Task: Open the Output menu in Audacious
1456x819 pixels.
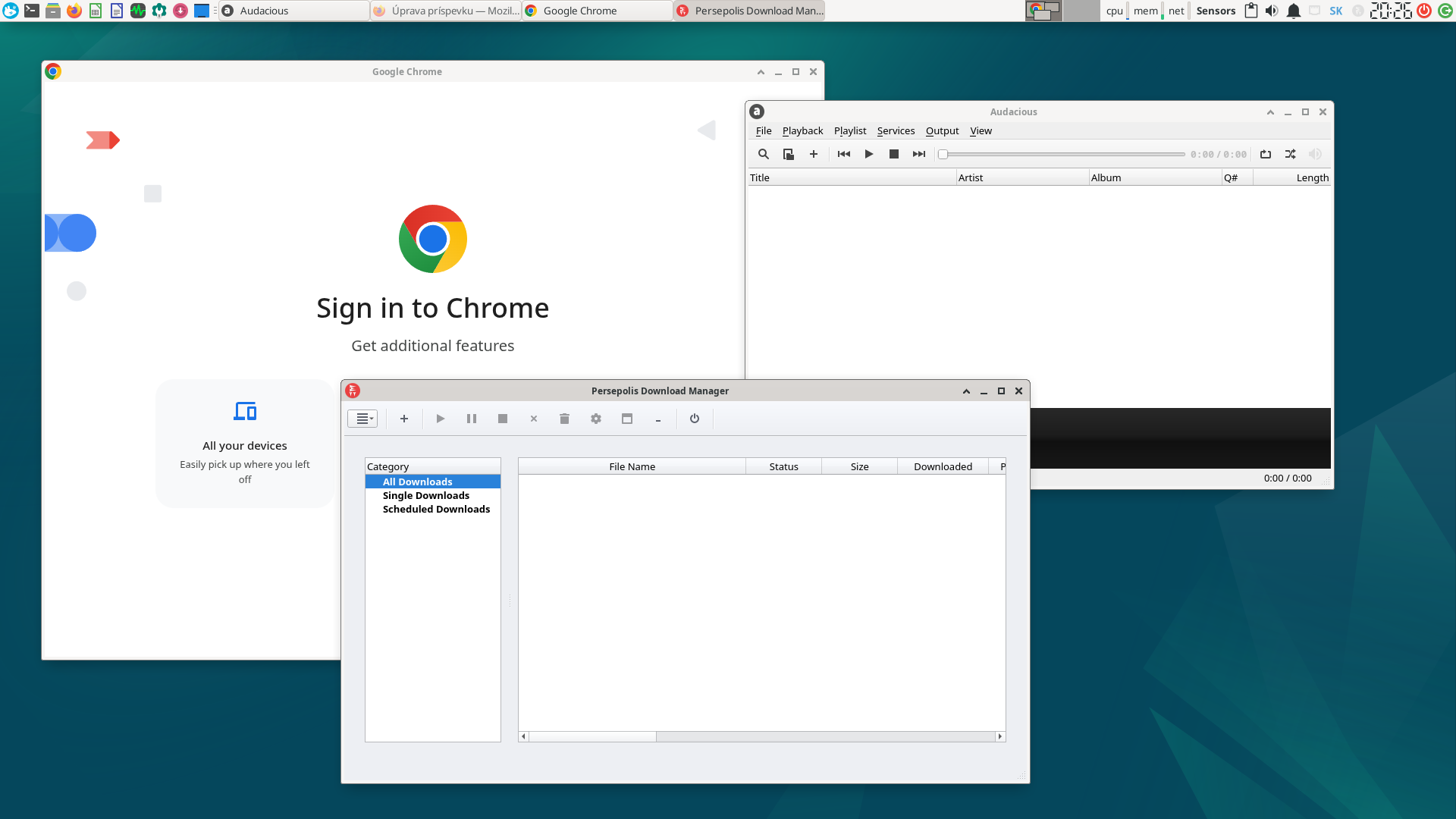Action: click(x=942, y=130)
